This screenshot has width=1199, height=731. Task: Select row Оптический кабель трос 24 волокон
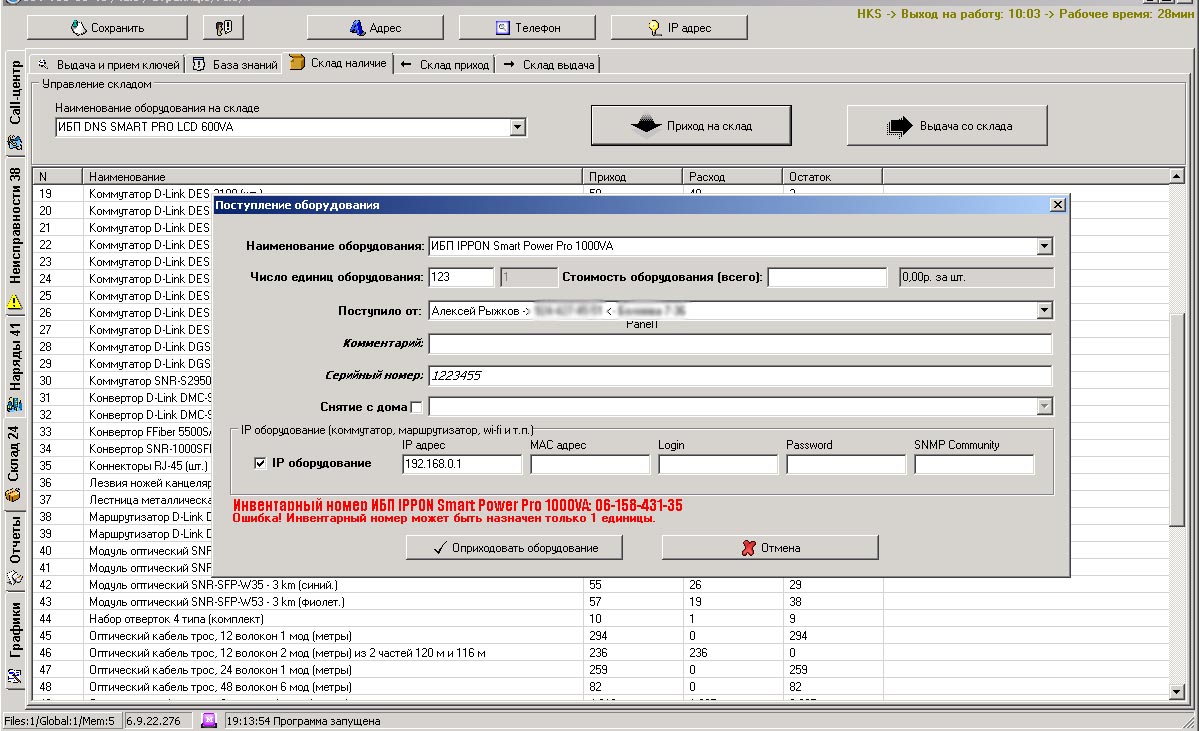pyautogui.click(x=600, y=670)
